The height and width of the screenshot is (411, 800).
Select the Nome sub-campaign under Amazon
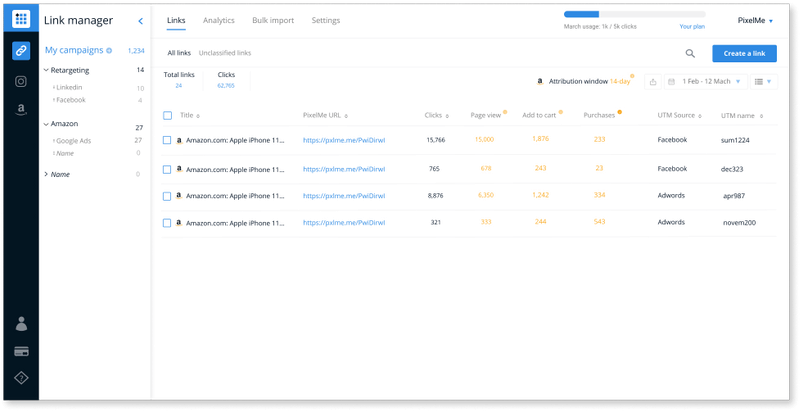65,153
